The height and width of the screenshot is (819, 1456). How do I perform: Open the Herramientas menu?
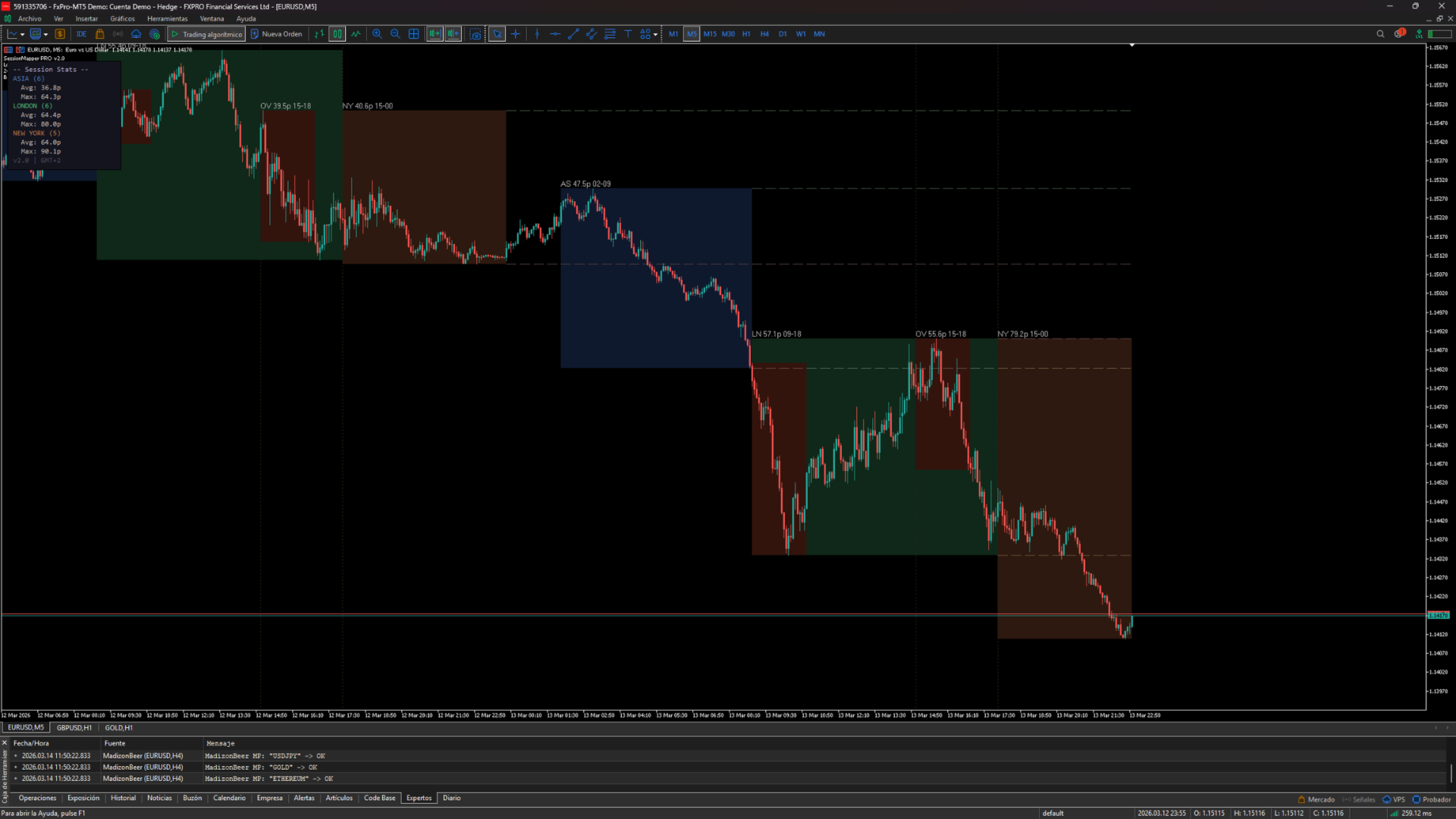[x=167, y=19]
